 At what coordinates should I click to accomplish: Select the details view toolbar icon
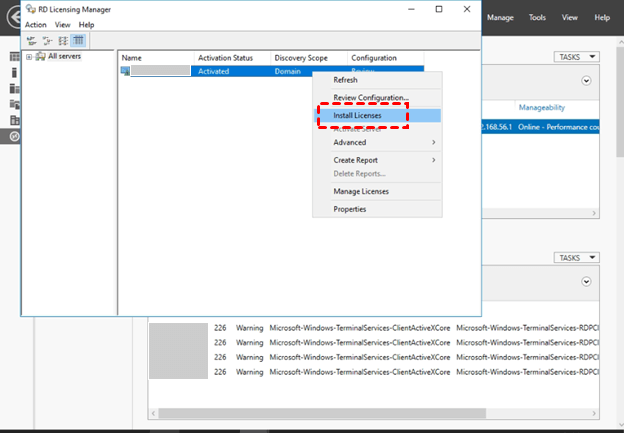point(78,40)
